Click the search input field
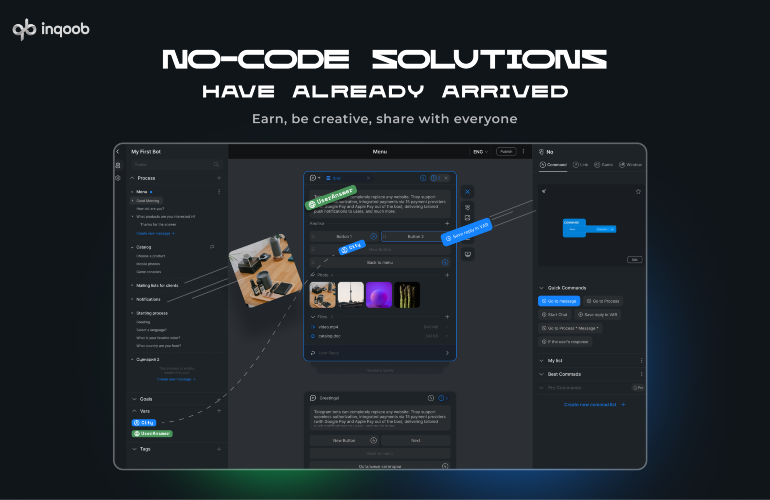This screenshot has height=500, width=770. tap(176, 165)
